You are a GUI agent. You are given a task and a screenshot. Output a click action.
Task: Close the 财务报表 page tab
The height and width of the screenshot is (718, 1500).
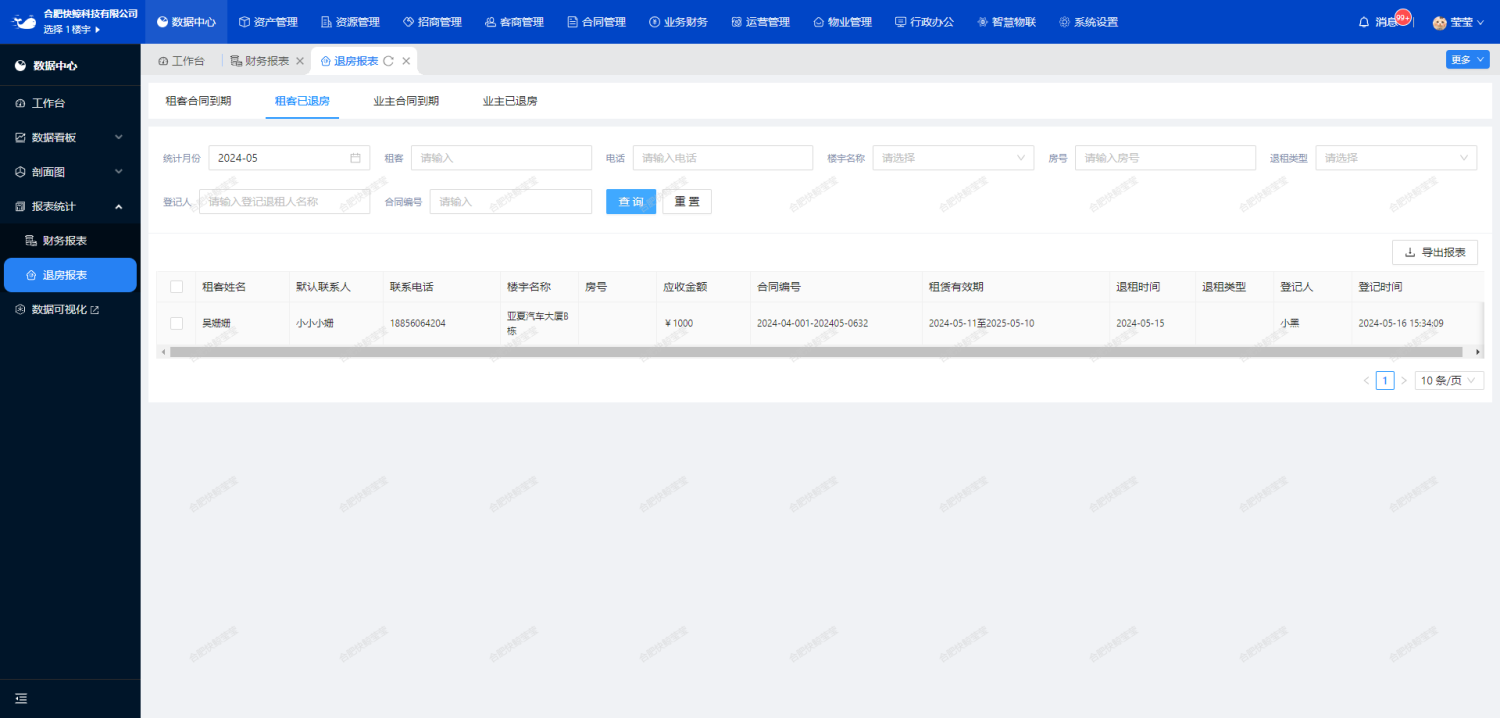point(300,61)
